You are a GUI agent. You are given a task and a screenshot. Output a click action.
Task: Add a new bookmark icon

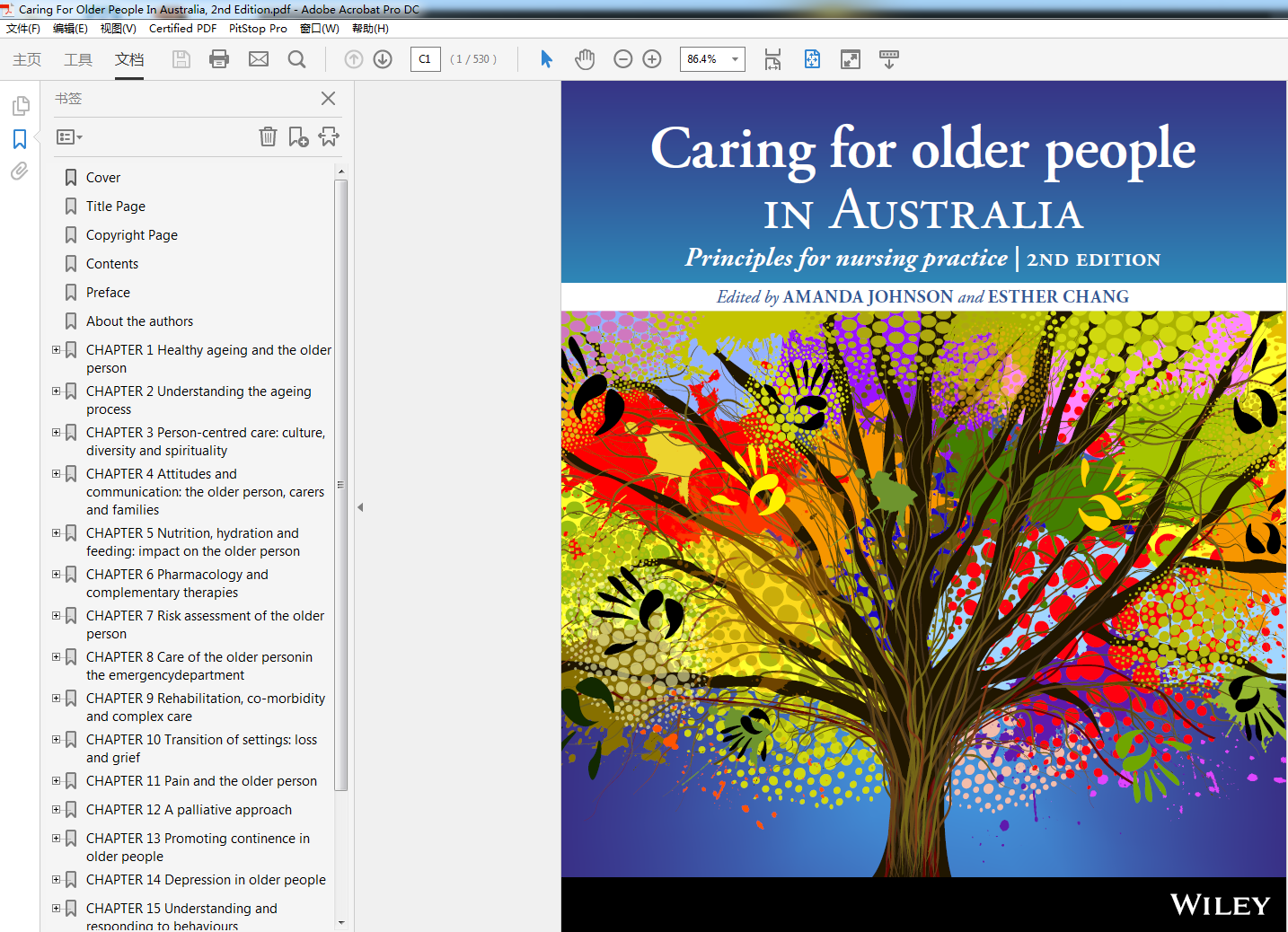298,136
